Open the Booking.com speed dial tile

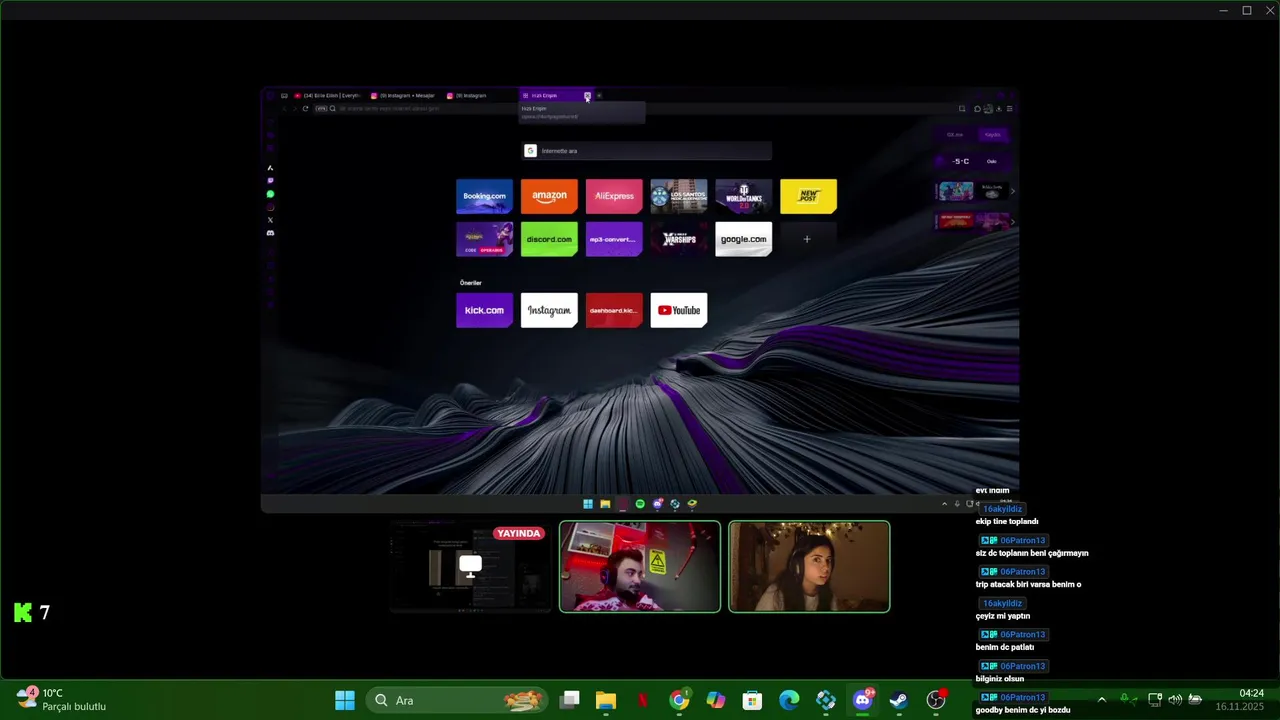[484, 196]
